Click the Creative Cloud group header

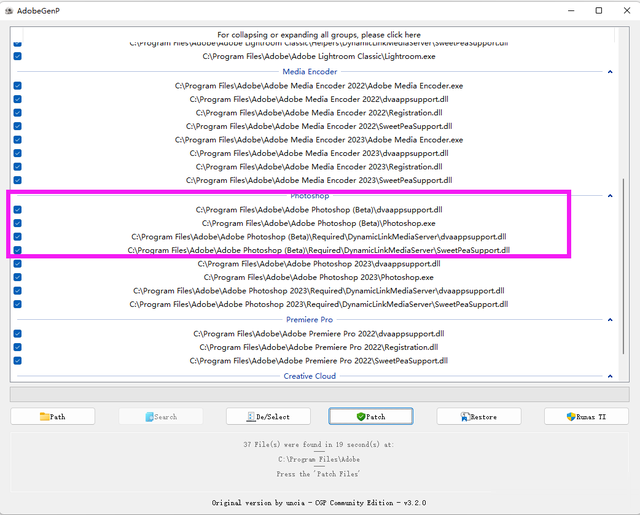point(310,376)
